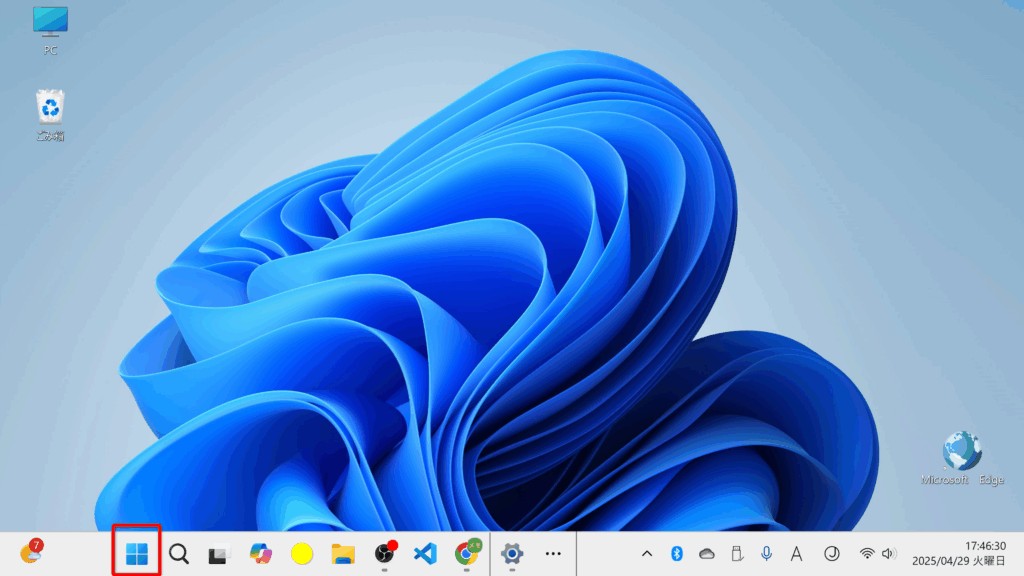Open Task View on the taskbar
Screen dimensions: 1024x576
(219, 554)
